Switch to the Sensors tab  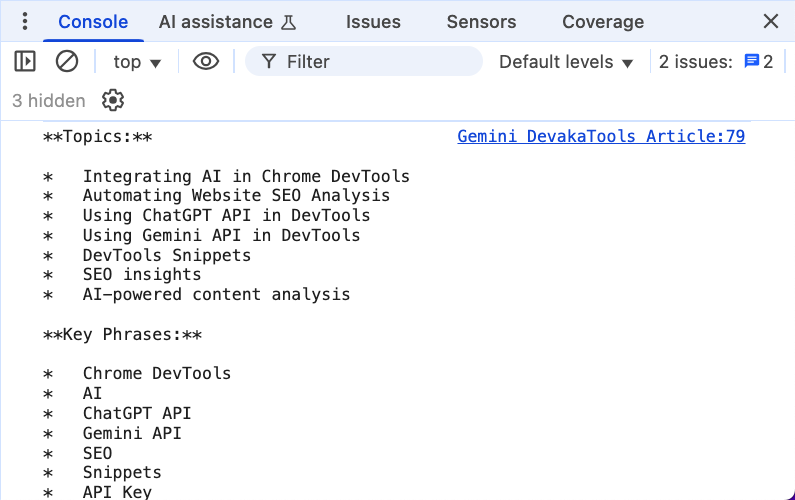point(481,22)
